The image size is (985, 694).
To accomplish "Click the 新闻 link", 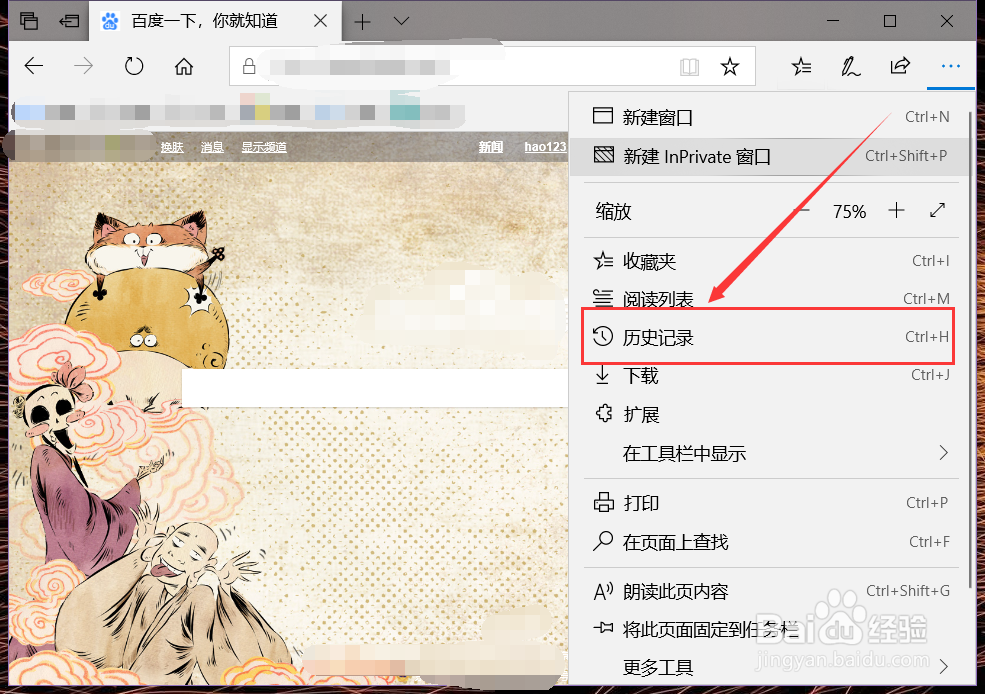I will coord(491,147).
